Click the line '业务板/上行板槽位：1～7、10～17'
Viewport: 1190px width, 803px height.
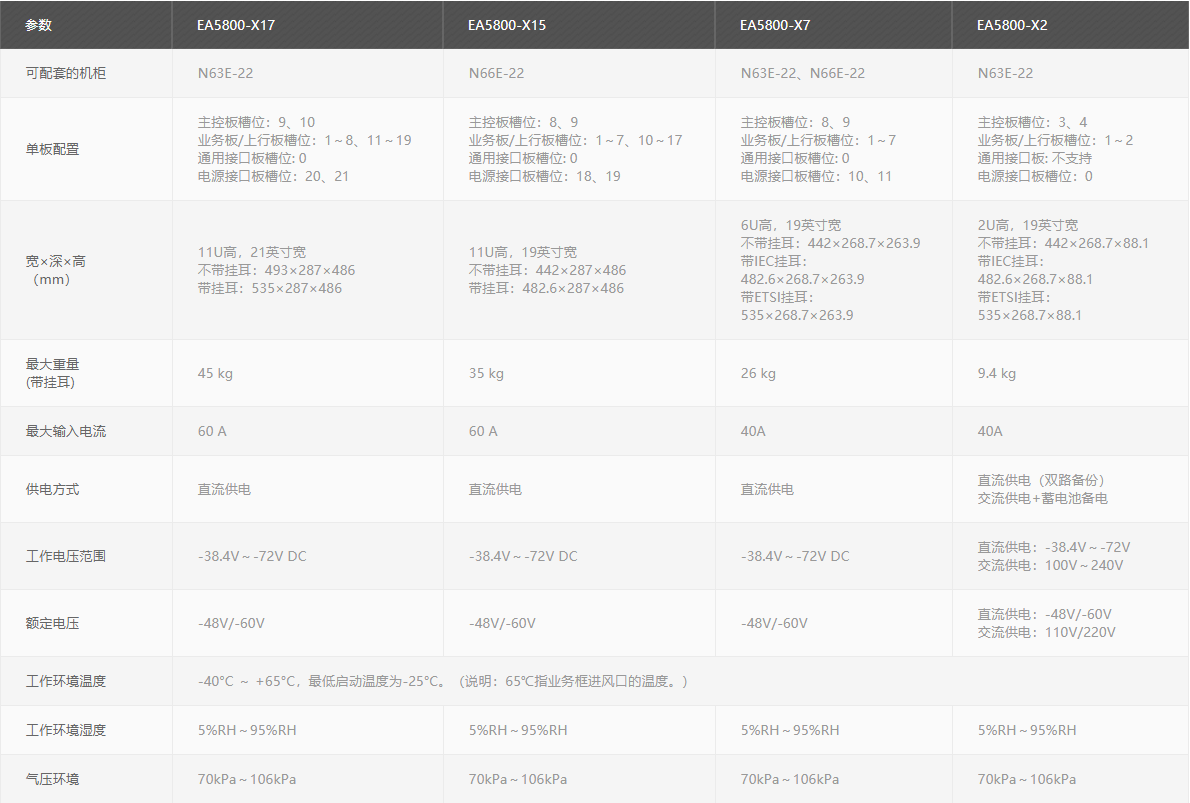[575, 140]
